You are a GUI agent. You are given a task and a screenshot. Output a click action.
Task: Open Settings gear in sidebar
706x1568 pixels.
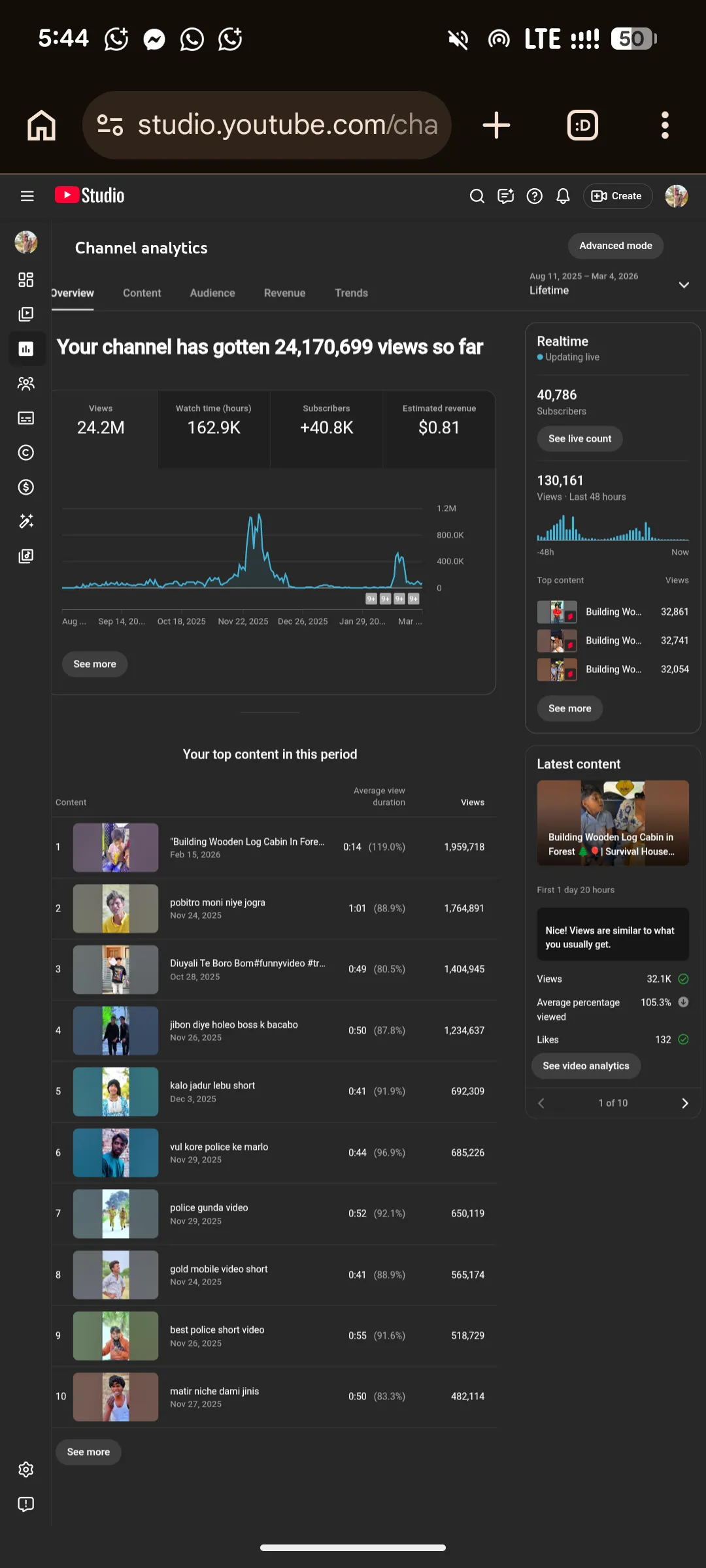(x=26, y=1469)
